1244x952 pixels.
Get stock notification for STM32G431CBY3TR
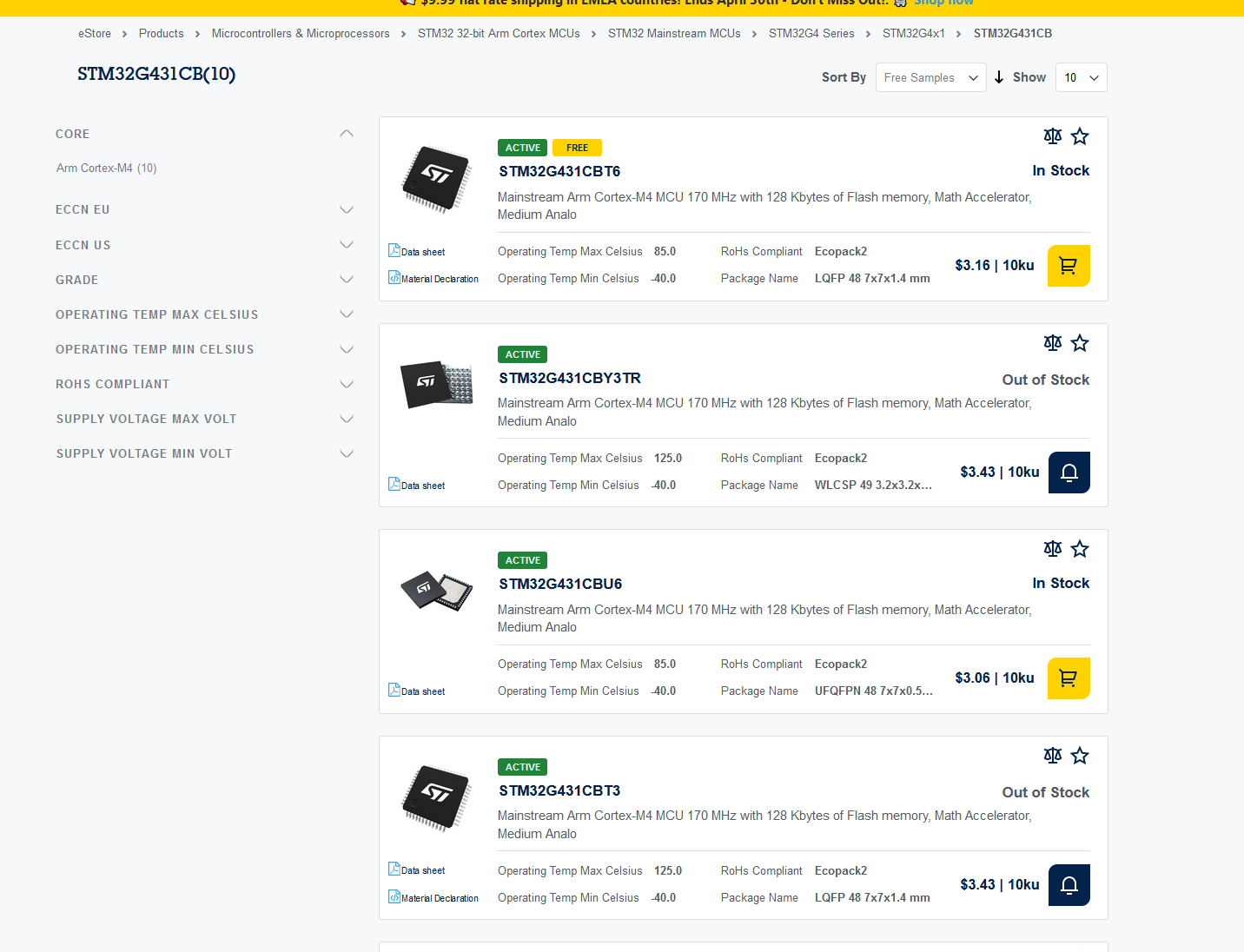click(1069, 473)
